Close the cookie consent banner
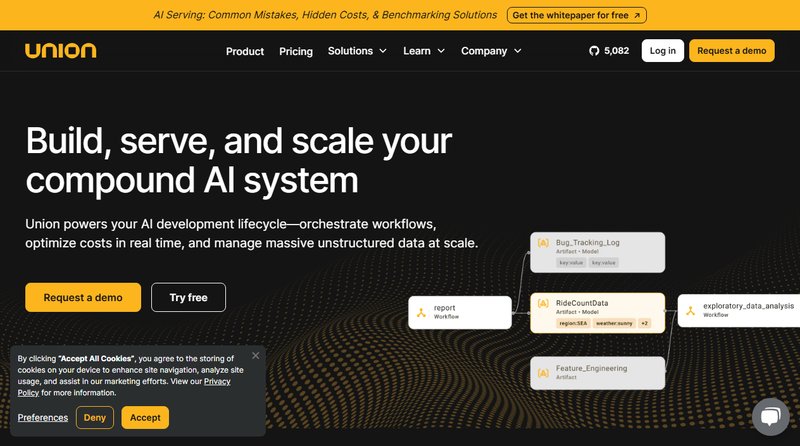The image size is (800, 446). [256, 355]
